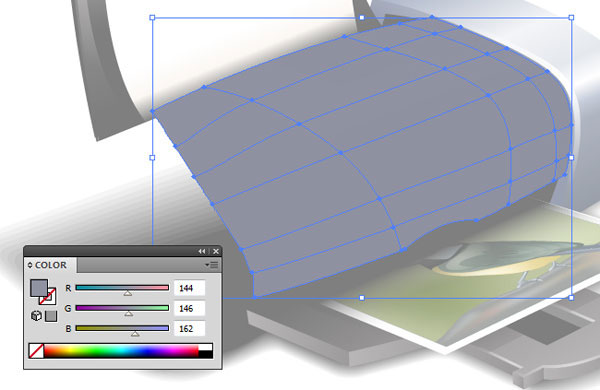Click the R red channel slider

point(122,288)
